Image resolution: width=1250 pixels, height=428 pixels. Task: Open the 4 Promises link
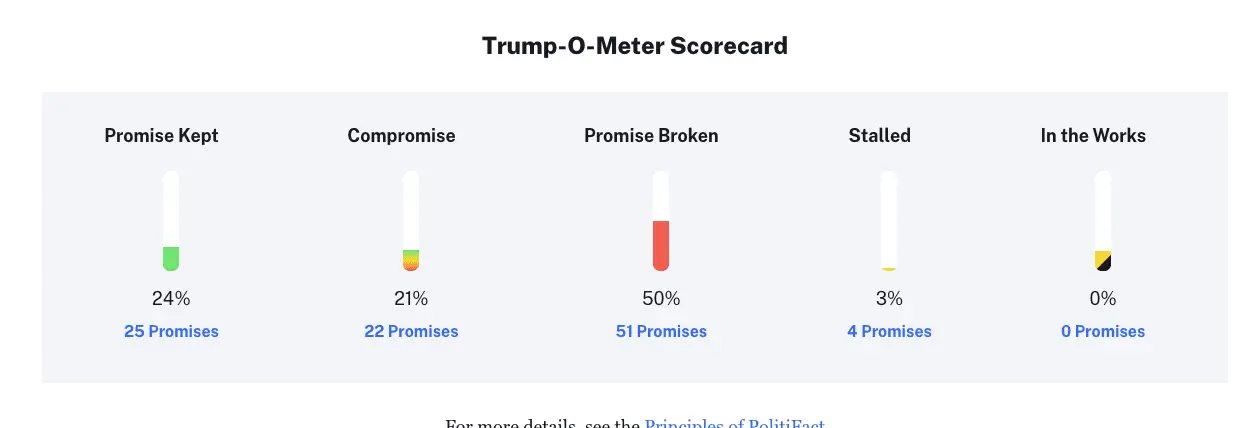[x=889, y=331]
